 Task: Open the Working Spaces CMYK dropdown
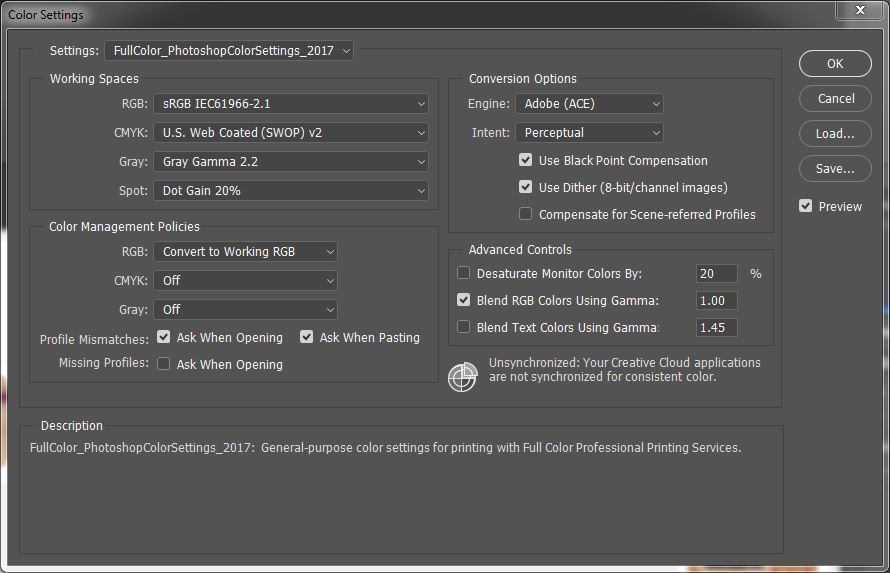point(291,133)
